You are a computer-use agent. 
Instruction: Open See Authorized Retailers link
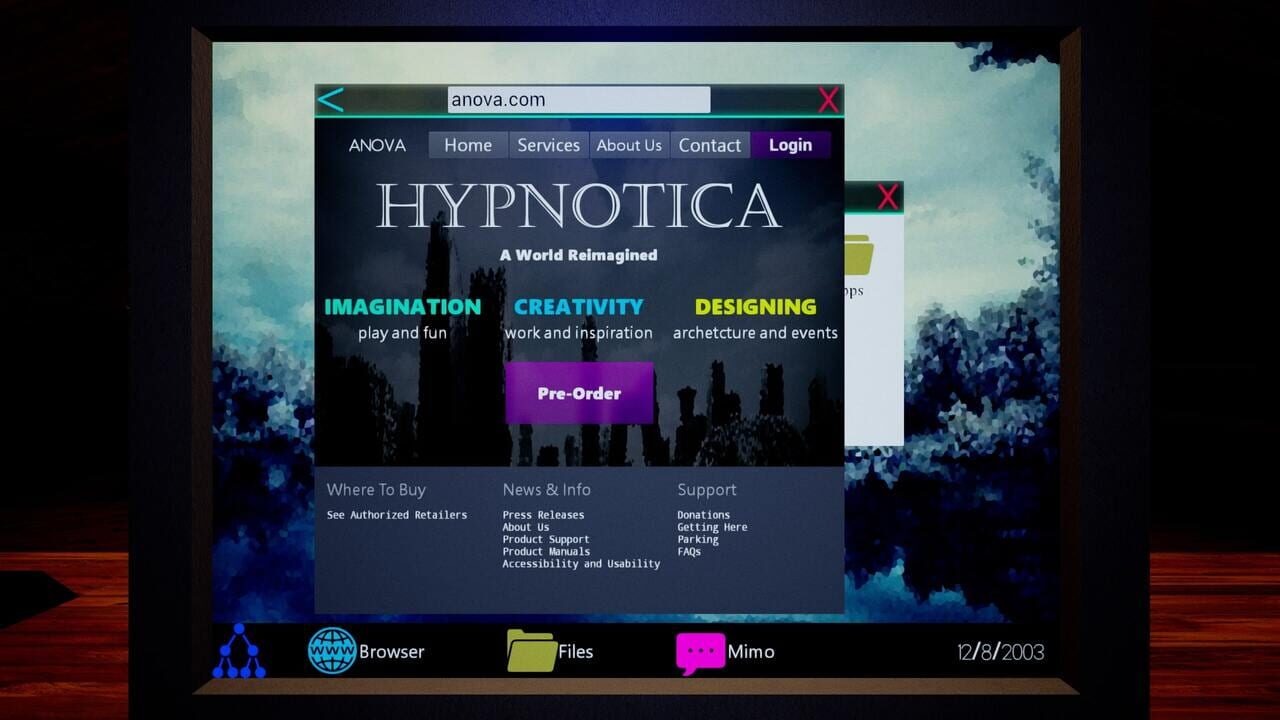coord(397,515)
